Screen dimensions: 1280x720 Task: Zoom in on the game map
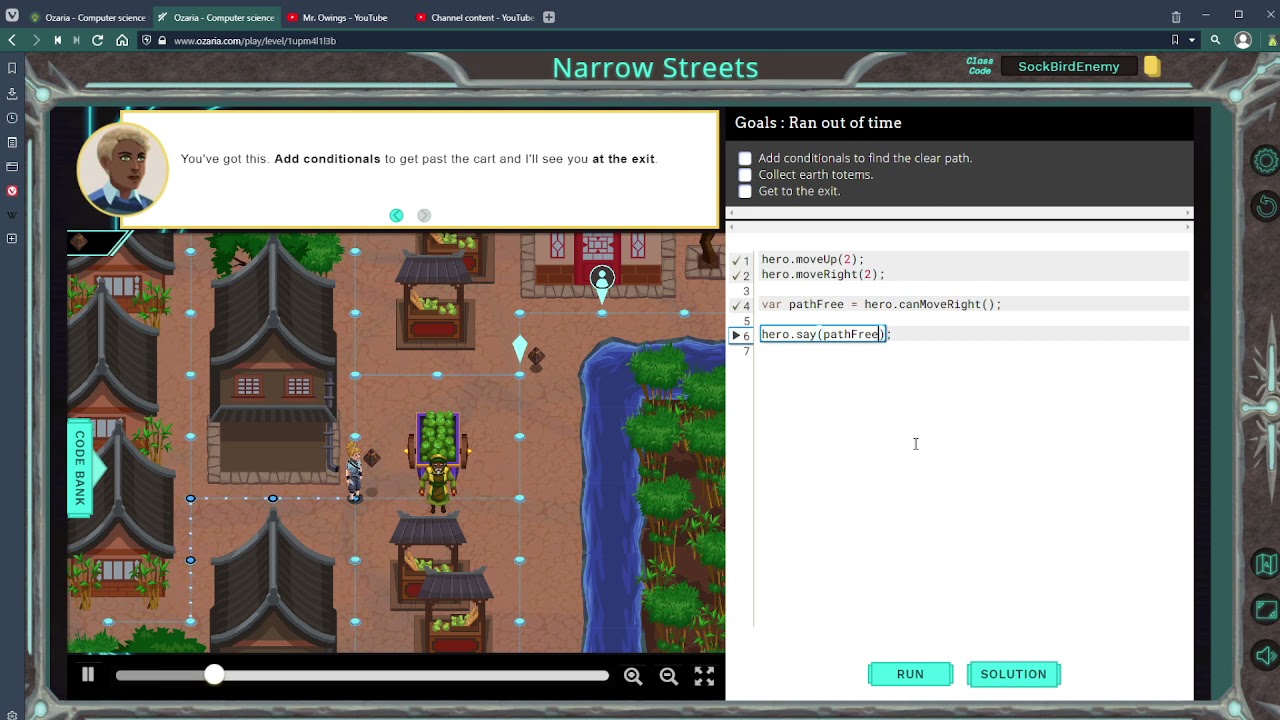[633, 676]
